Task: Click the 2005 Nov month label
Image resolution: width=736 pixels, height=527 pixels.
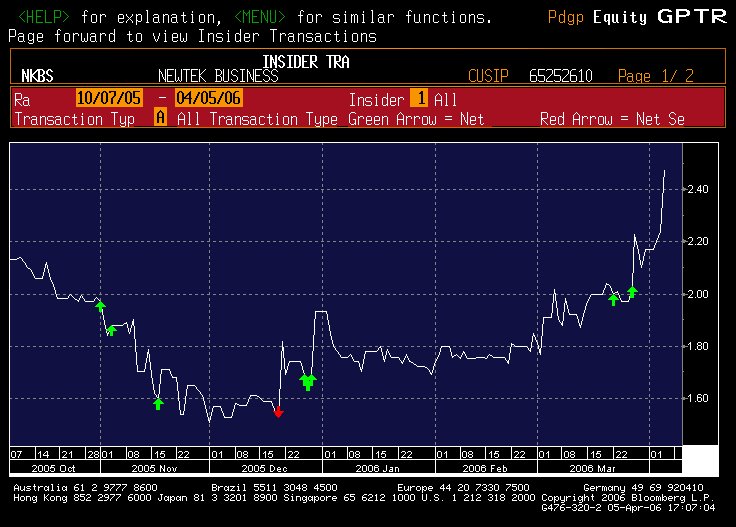Action: coord(154,468)
